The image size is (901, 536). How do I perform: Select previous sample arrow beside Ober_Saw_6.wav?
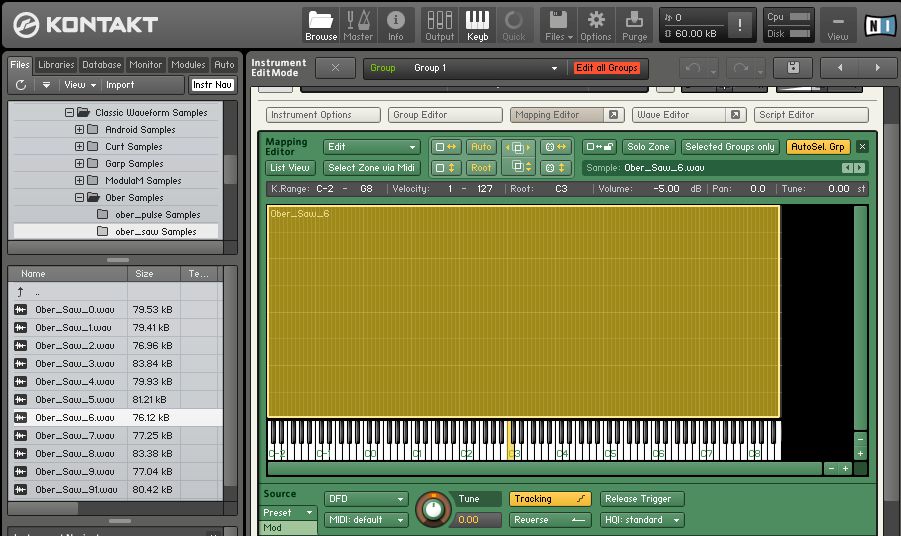(847, 168)
